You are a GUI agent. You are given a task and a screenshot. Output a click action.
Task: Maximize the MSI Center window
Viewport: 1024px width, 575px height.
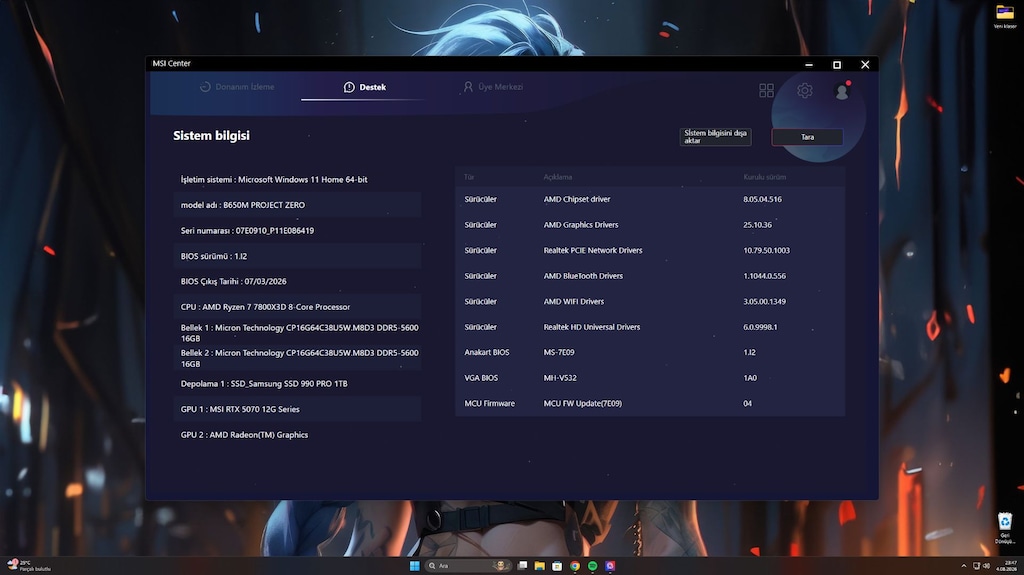tap(837, 64)
